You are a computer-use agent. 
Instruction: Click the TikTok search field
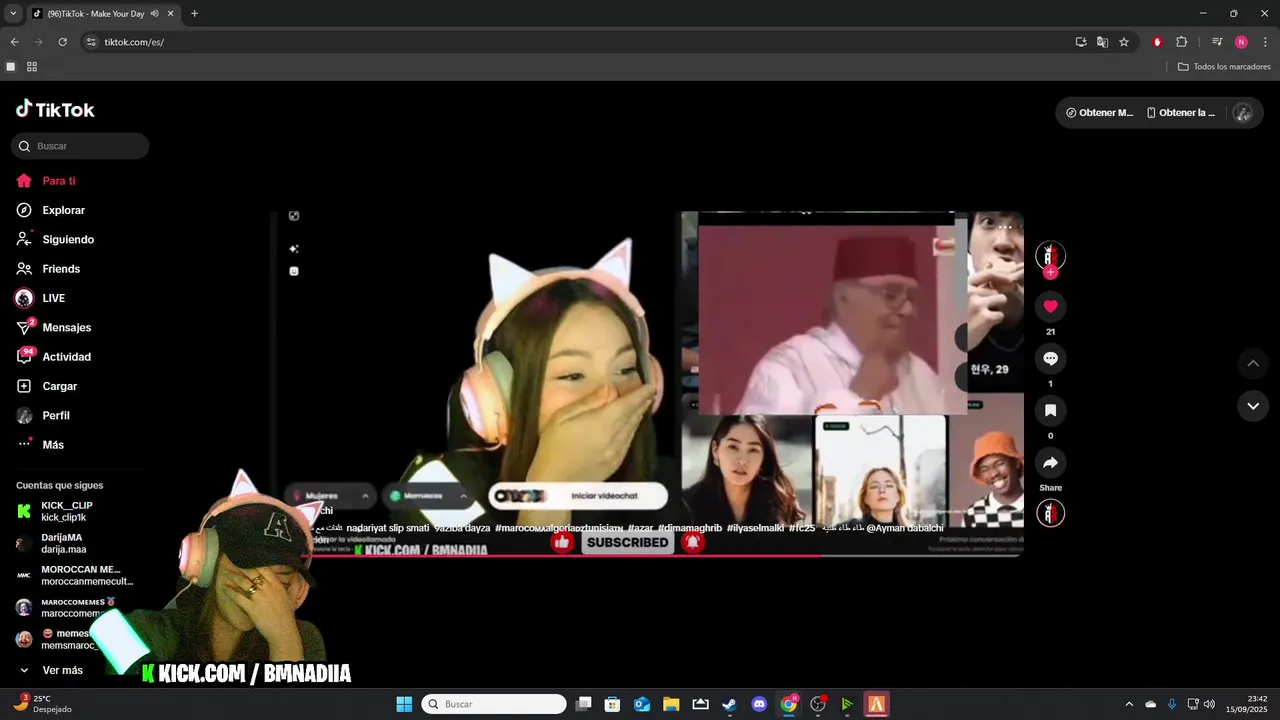click(x=80, y=146)
